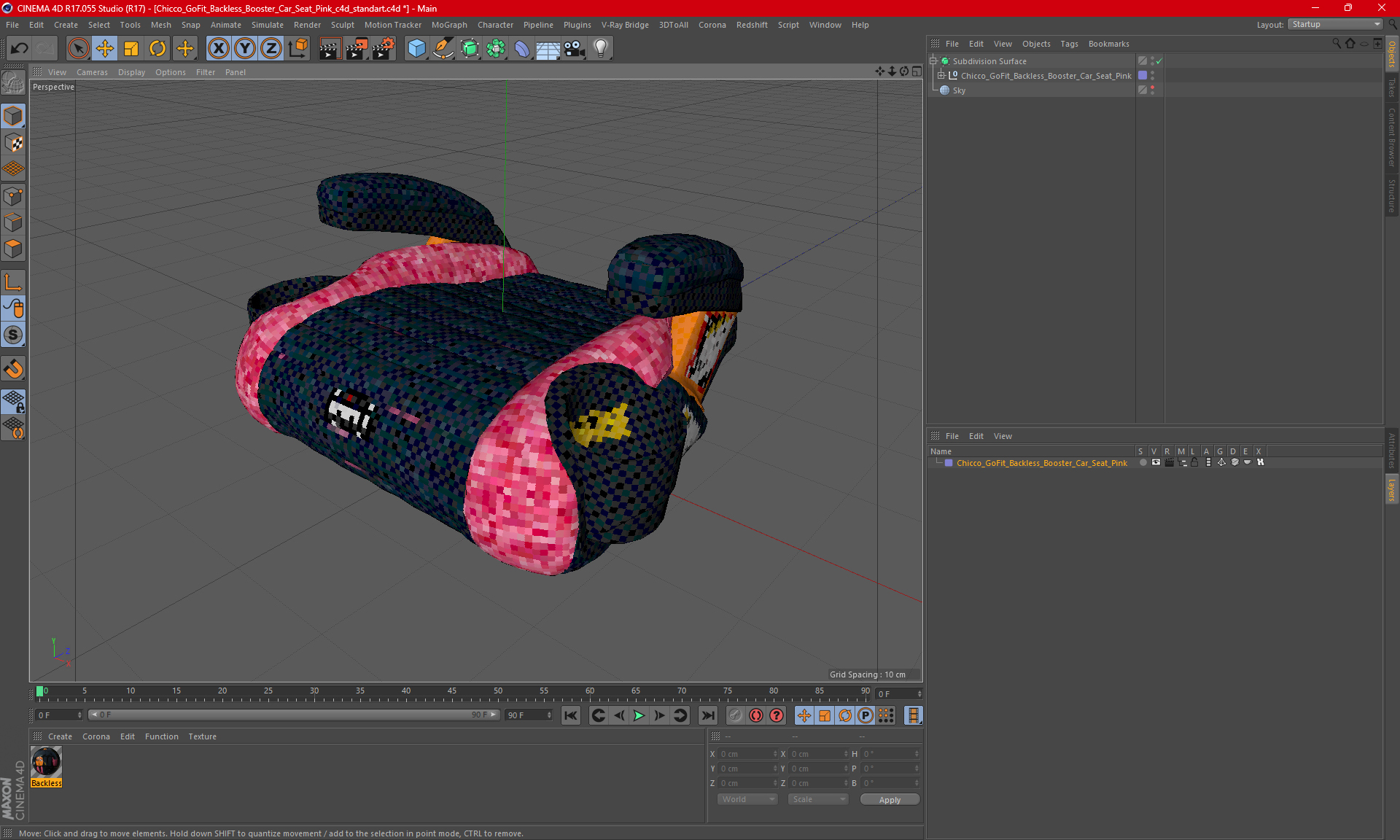The width and height of the screenshot is (1400, 840).
Task: Open the World coordinate dropdown
Action: pyautogui.click(x=747, y=799)
